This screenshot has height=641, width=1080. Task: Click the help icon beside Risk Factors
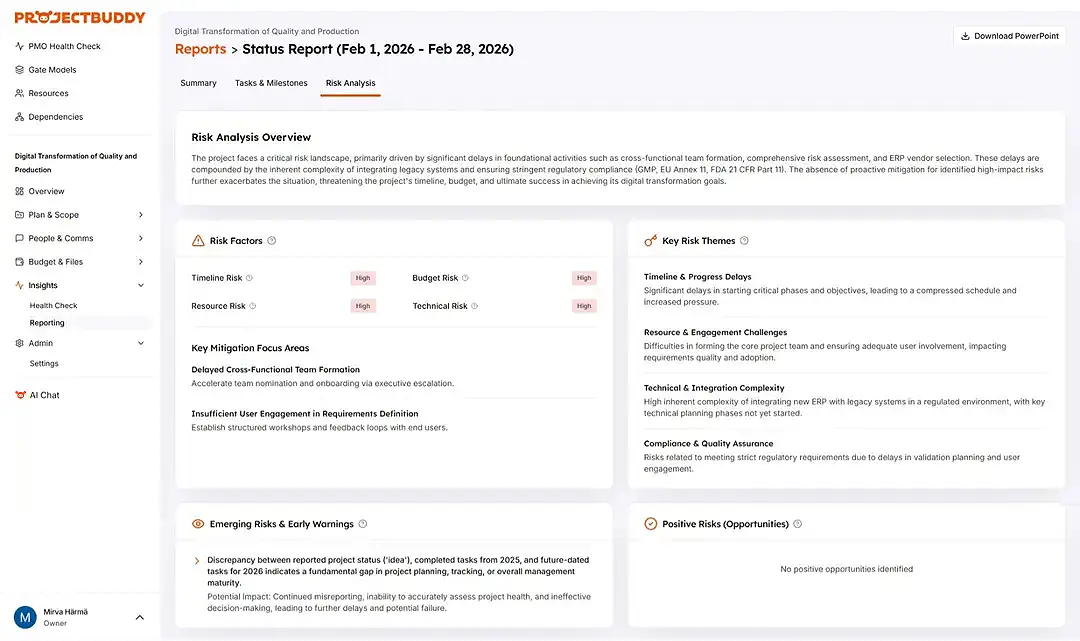coord(272,241)
